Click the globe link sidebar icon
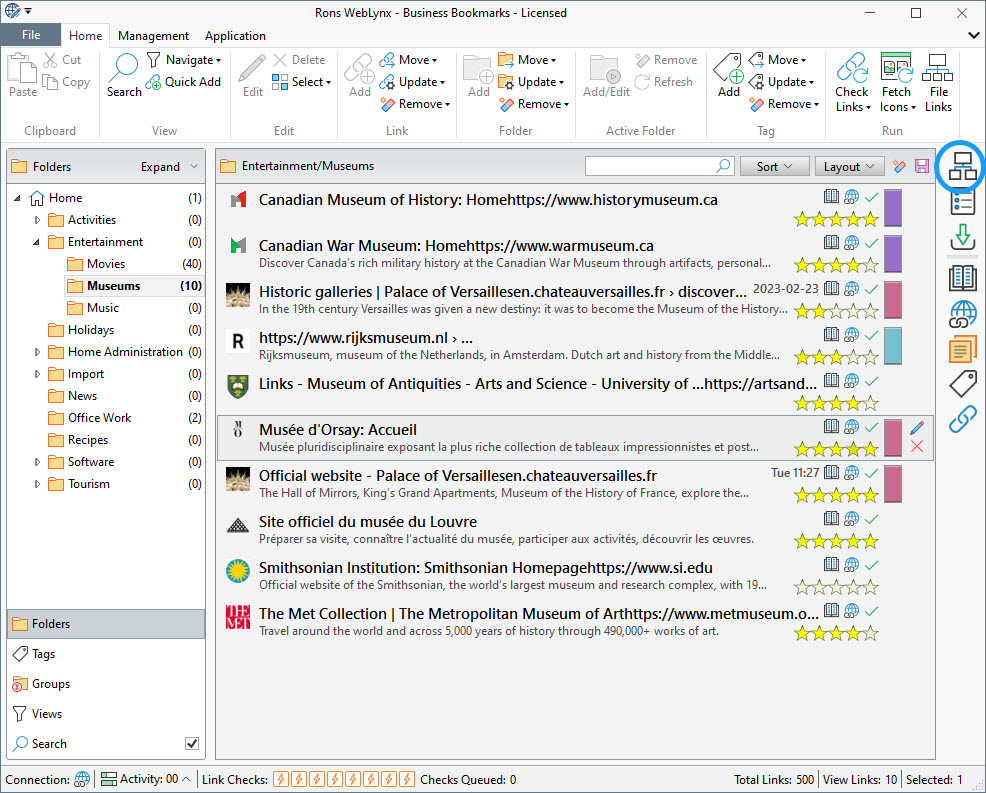Viewport: 986px width, 793px height. 962,314
